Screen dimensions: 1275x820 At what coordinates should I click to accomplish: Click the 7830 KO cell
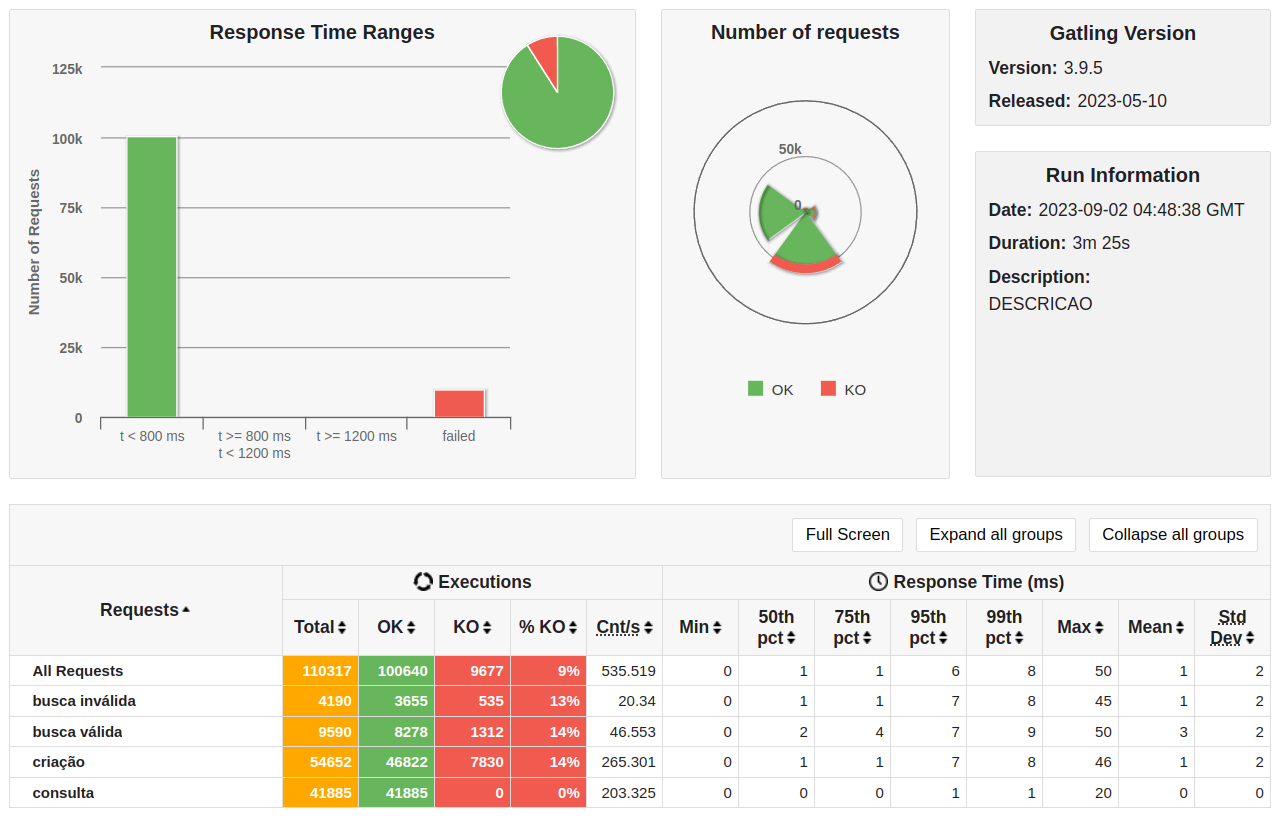click(472, 762)
